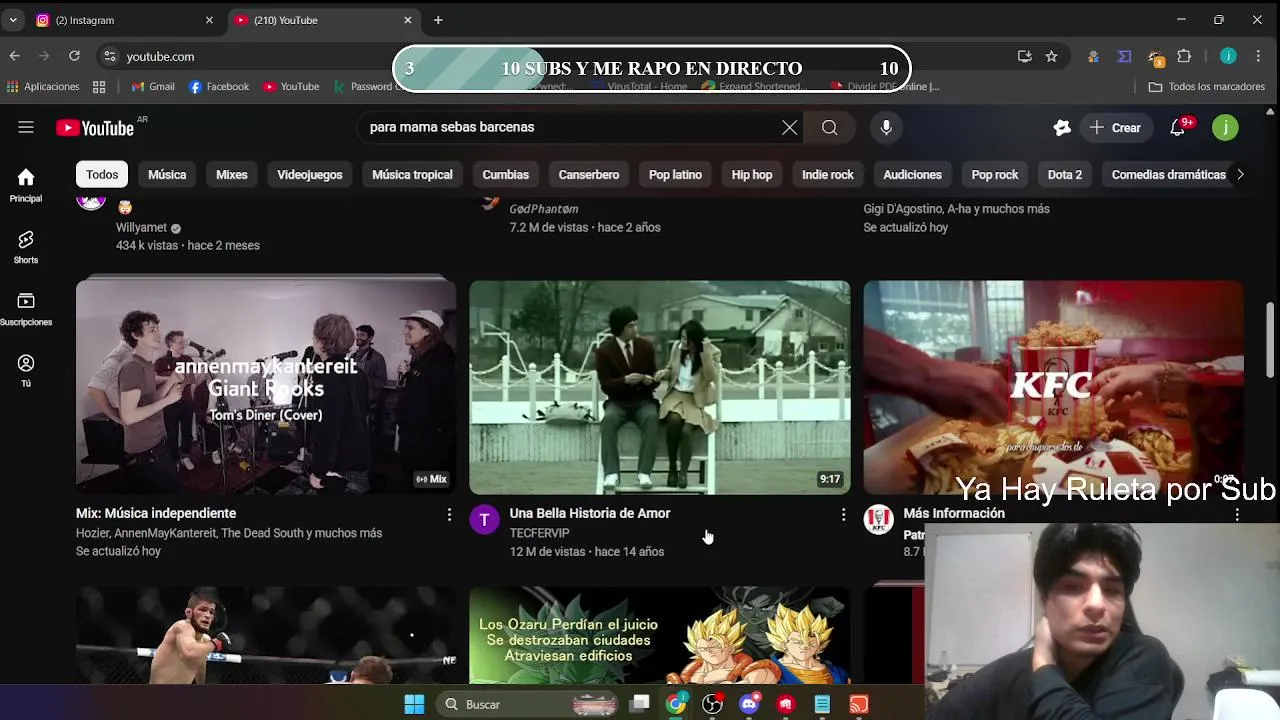Image resolution: width=1280 pixels, height=720 pixels.
Task: Select the Canserbero chip
Action: (589, 174)
